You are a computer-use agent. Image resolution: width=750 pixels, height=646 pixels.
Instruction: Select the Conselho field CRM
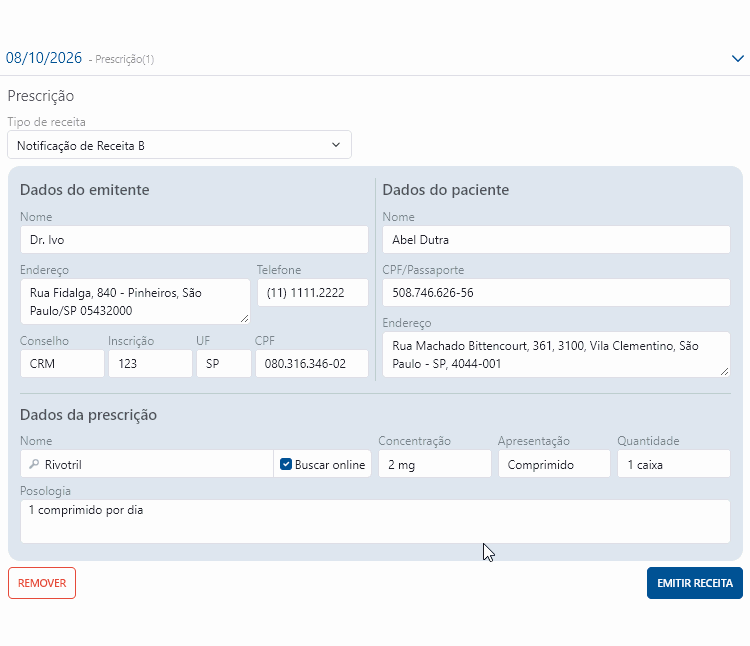point(62,363)
